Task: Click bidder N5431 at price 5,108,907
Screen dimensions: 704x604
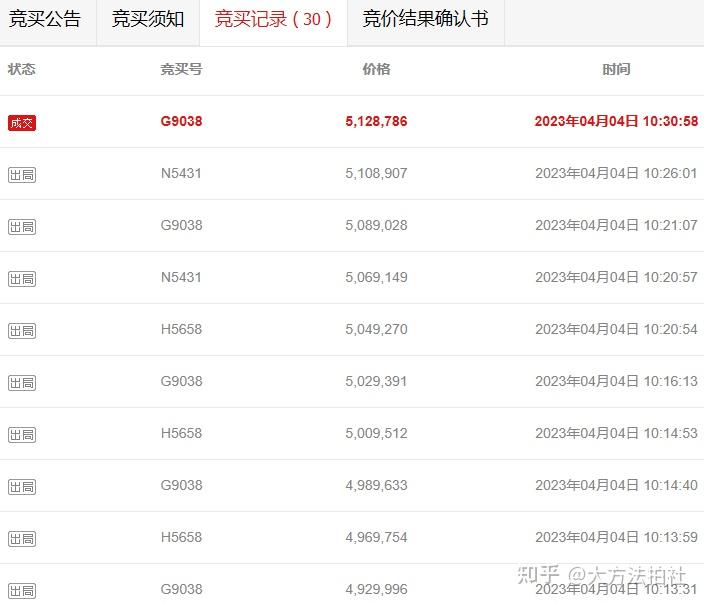Action: tap(181, 173)
